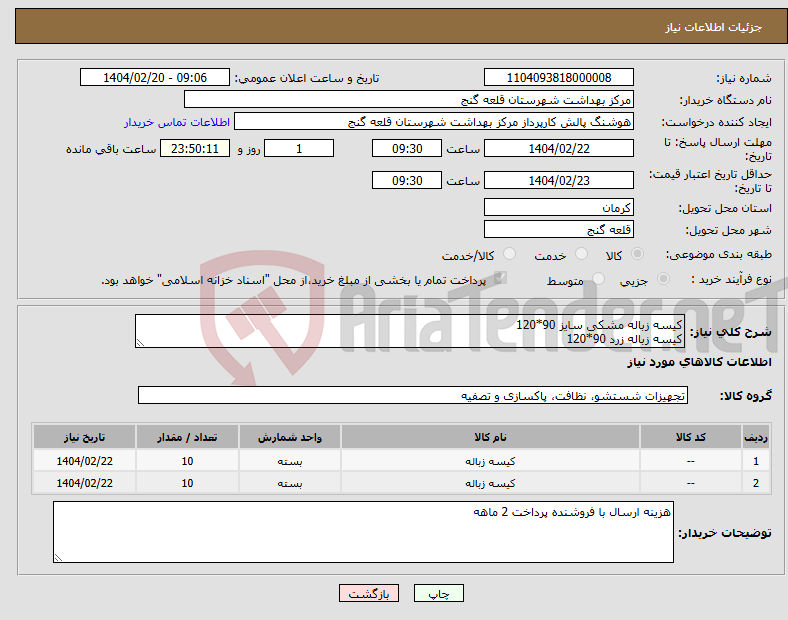Click unit بسته in row 1
Image resolution: width=788 pixels, height=620 pixels.
[290, 461]
